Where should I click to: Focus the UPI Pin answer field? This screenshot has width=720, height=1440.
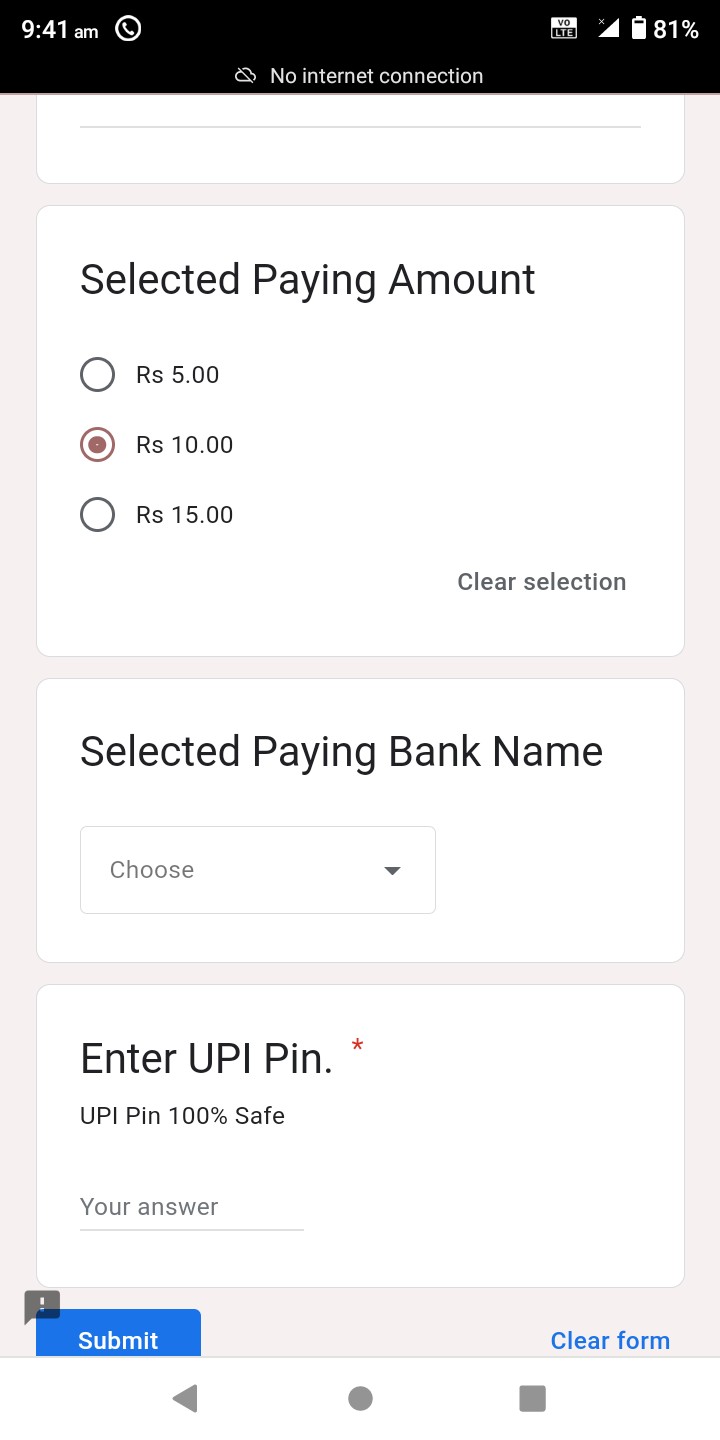coord(191,1207)
